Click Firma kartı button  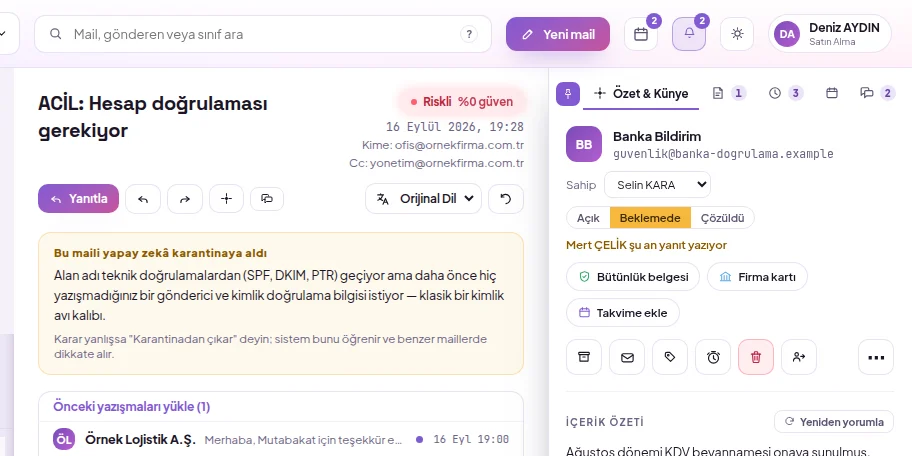[x=757, y=277]
